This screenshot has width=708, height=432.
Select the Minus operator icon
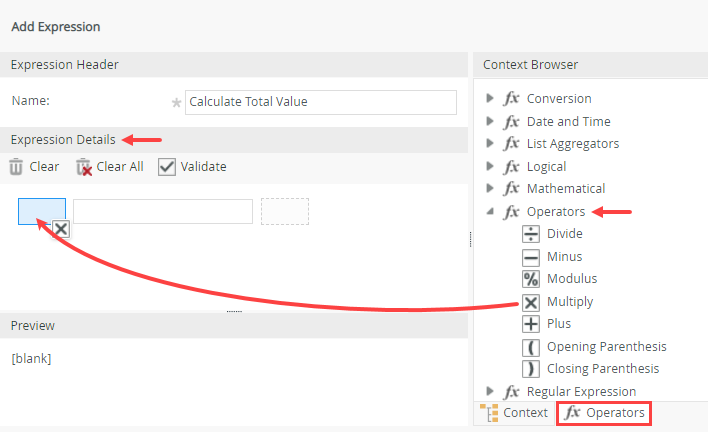[531, 256]
